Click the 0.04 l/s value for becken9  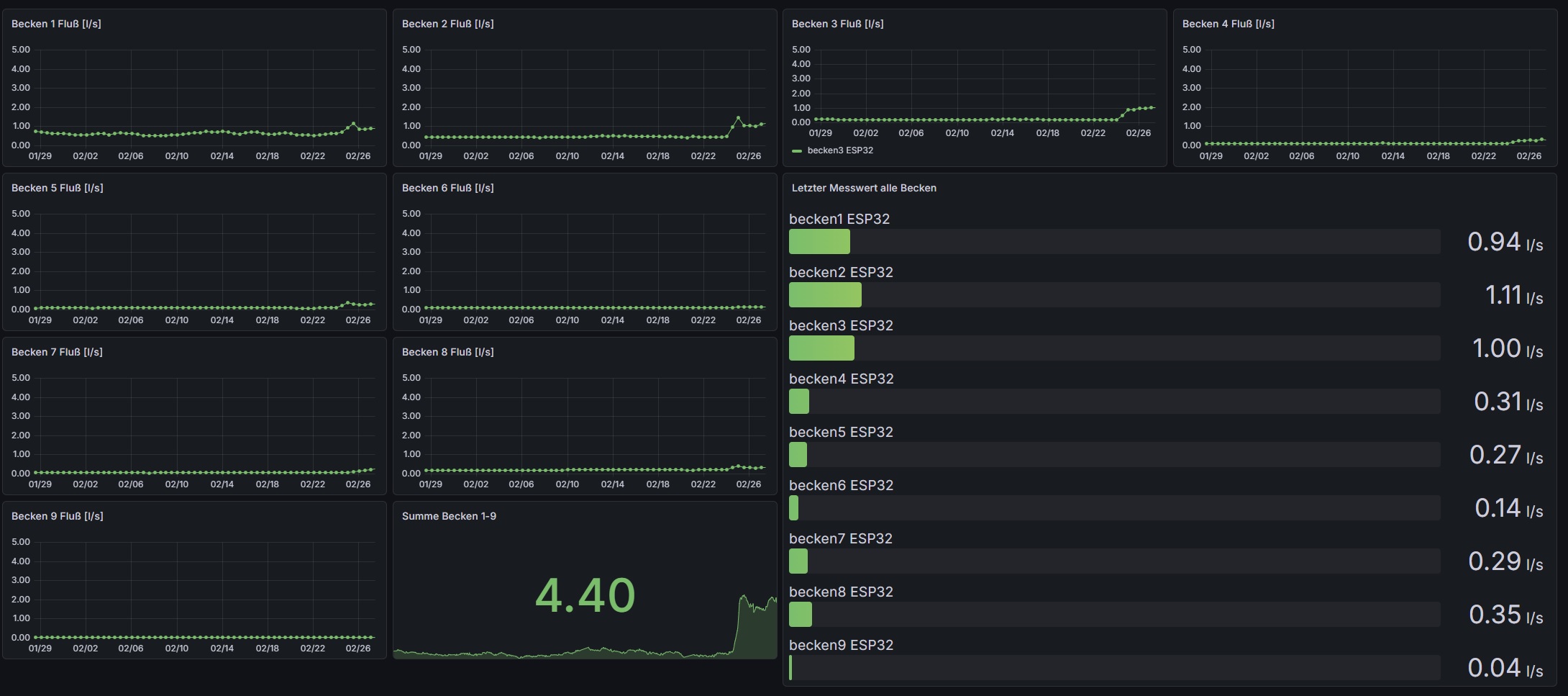coord(1505,669)
